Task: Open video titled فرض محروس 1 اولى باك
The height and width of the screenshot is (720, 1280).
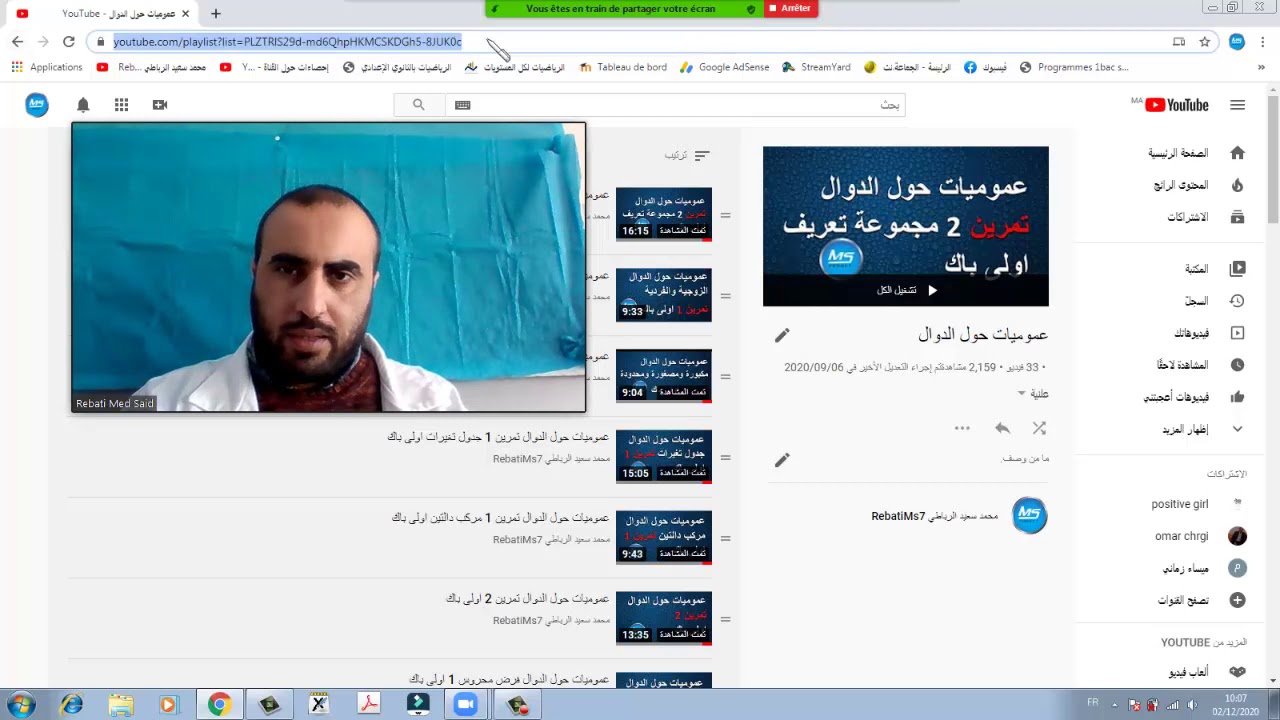Action: [x=509, y=679]
